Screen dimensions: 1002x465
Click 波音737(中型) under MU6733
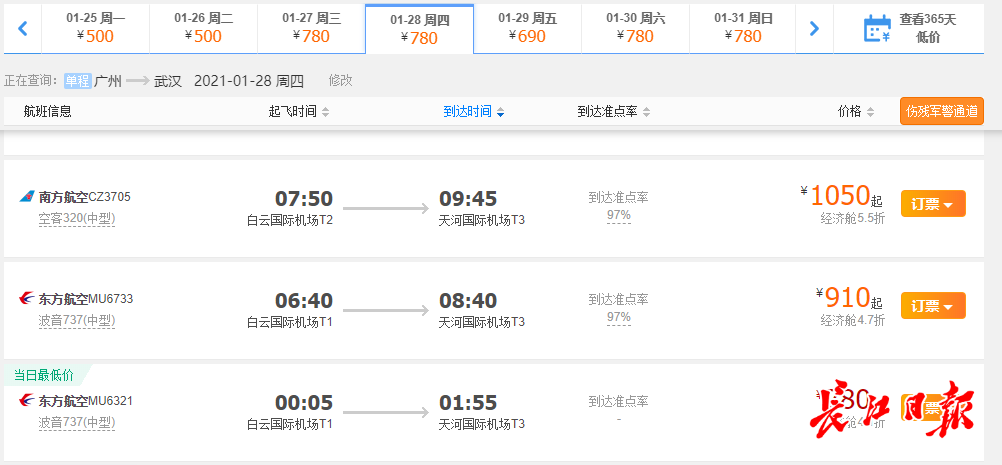click(x=77, y=321)
